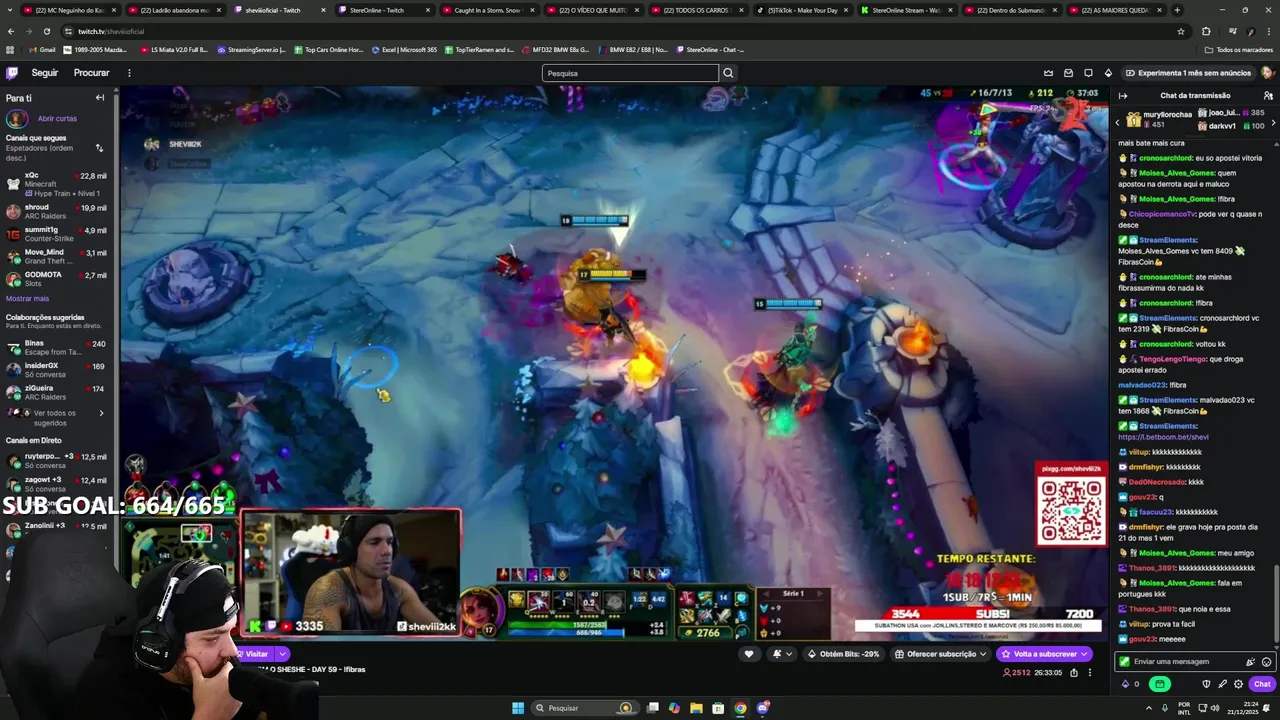The height and width of the screenshot is (720, 1280).
Task: Open the chat community users icon
Action: [1268, 96]
